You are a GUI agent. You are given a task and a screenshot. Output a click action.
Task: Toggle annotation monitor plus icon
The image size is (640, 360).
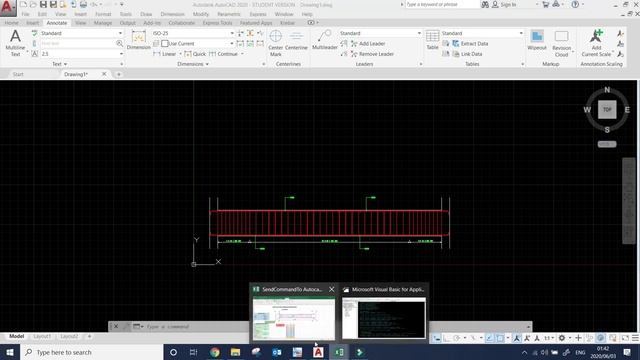pyautogui.click(x=578, y=338)
